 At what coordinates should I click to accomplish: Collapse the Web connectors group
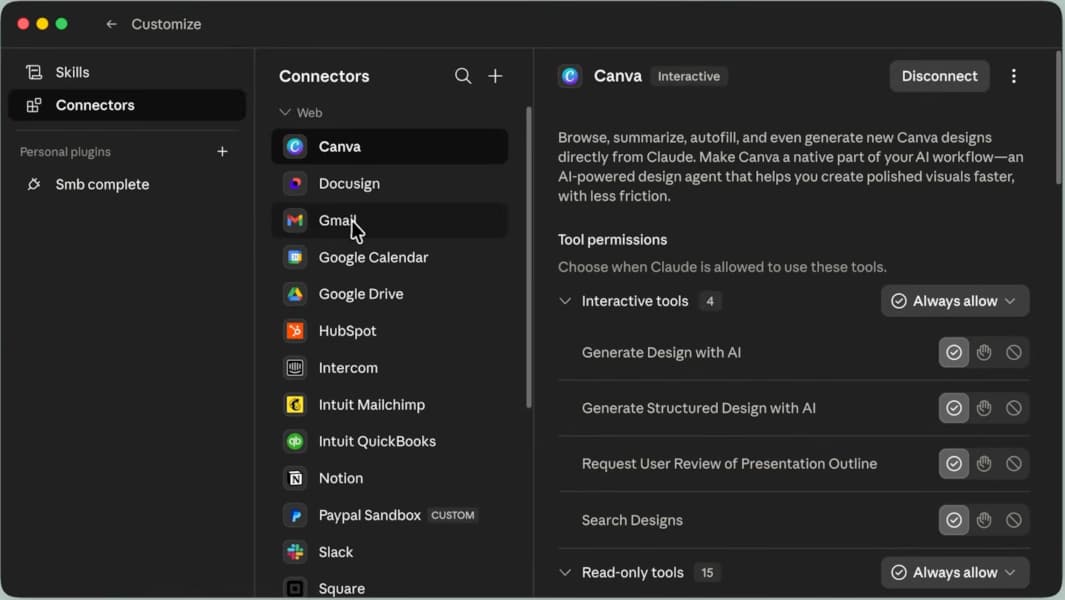pos(300,113)
